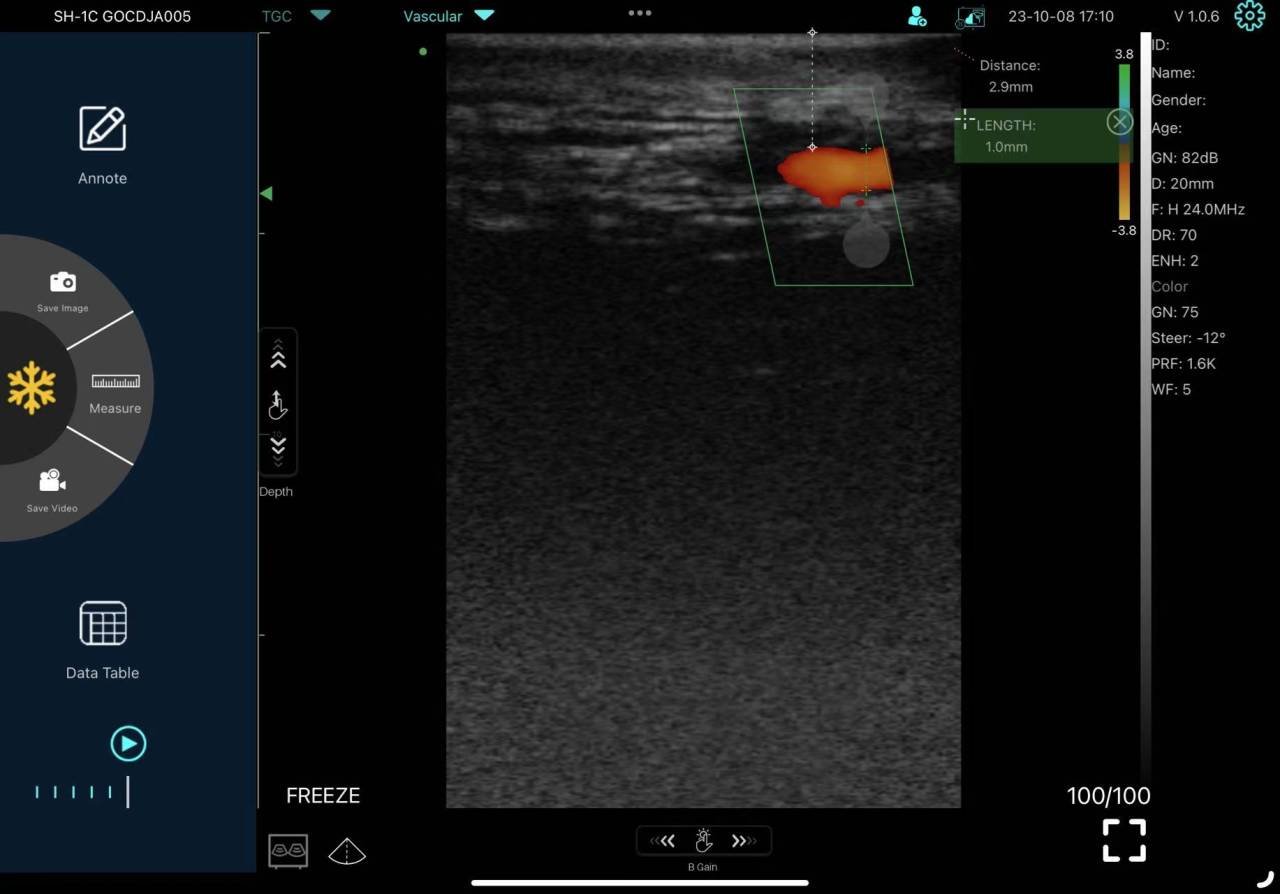Image resolution: width=1280 pixels, height=894 pixels.
Task: Click the Save Video camcorder icon
Action: click(x=52, y=481)
